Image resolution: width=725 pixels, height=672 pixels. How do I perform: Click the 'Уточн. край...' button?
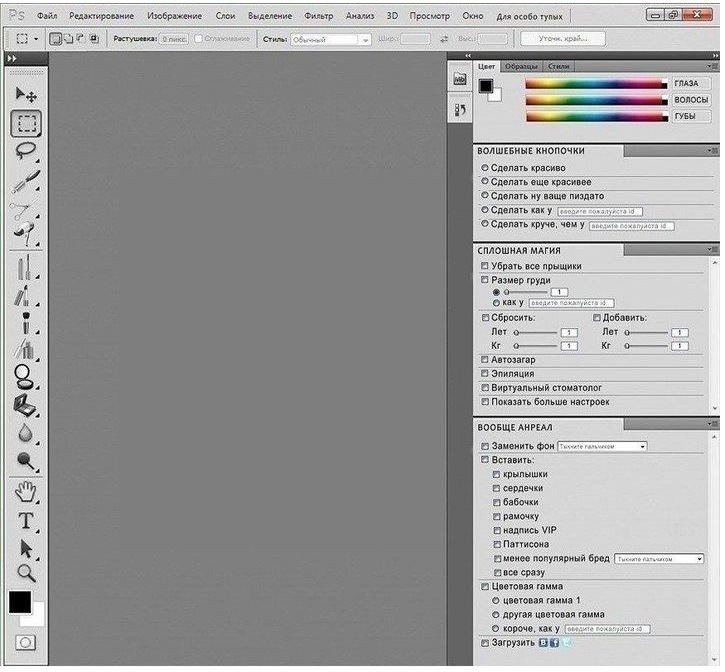tap(562, 39)
